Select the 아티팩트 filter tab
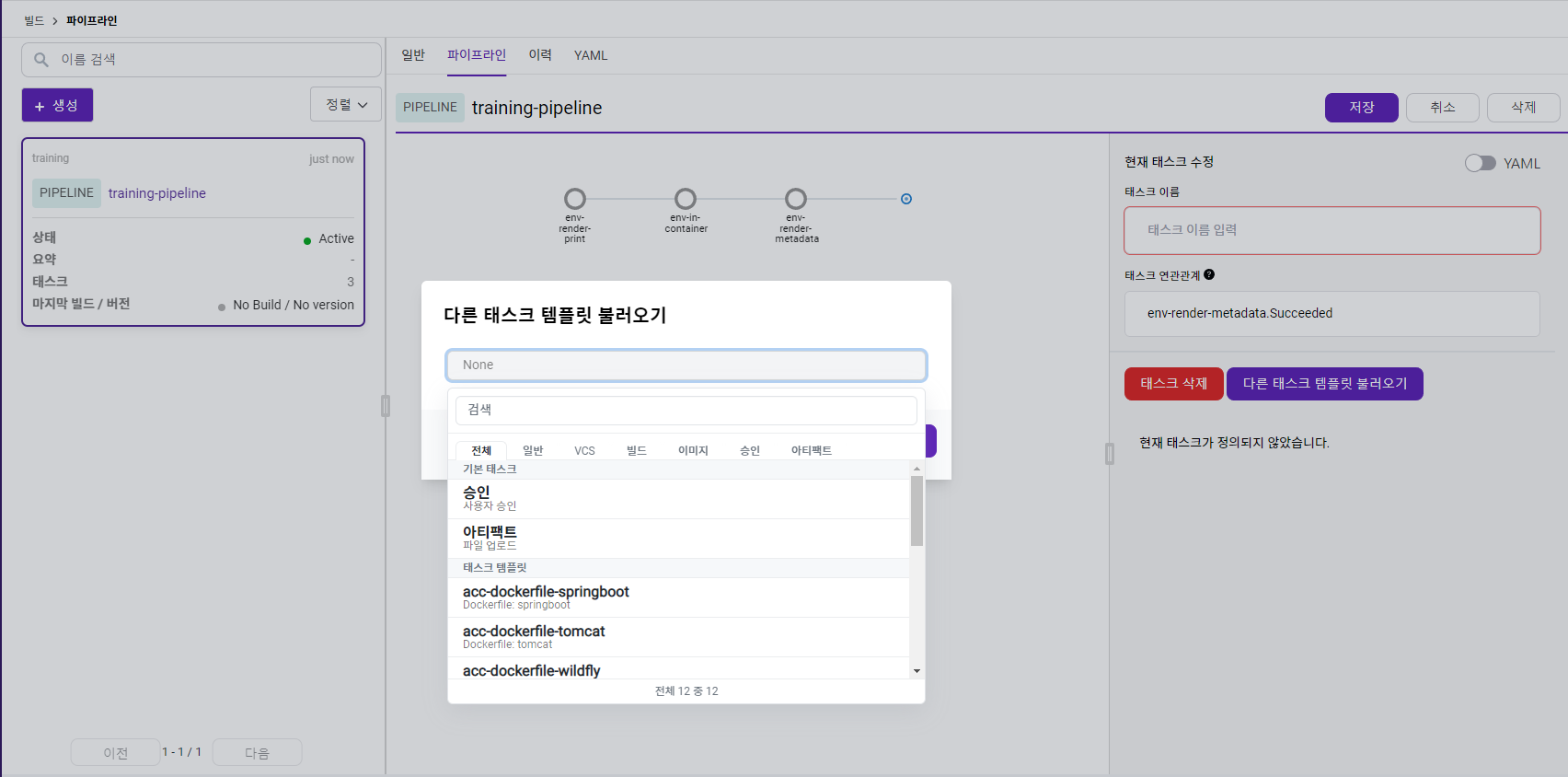The width and height of the screenshot is (1568, 777). 812,450
